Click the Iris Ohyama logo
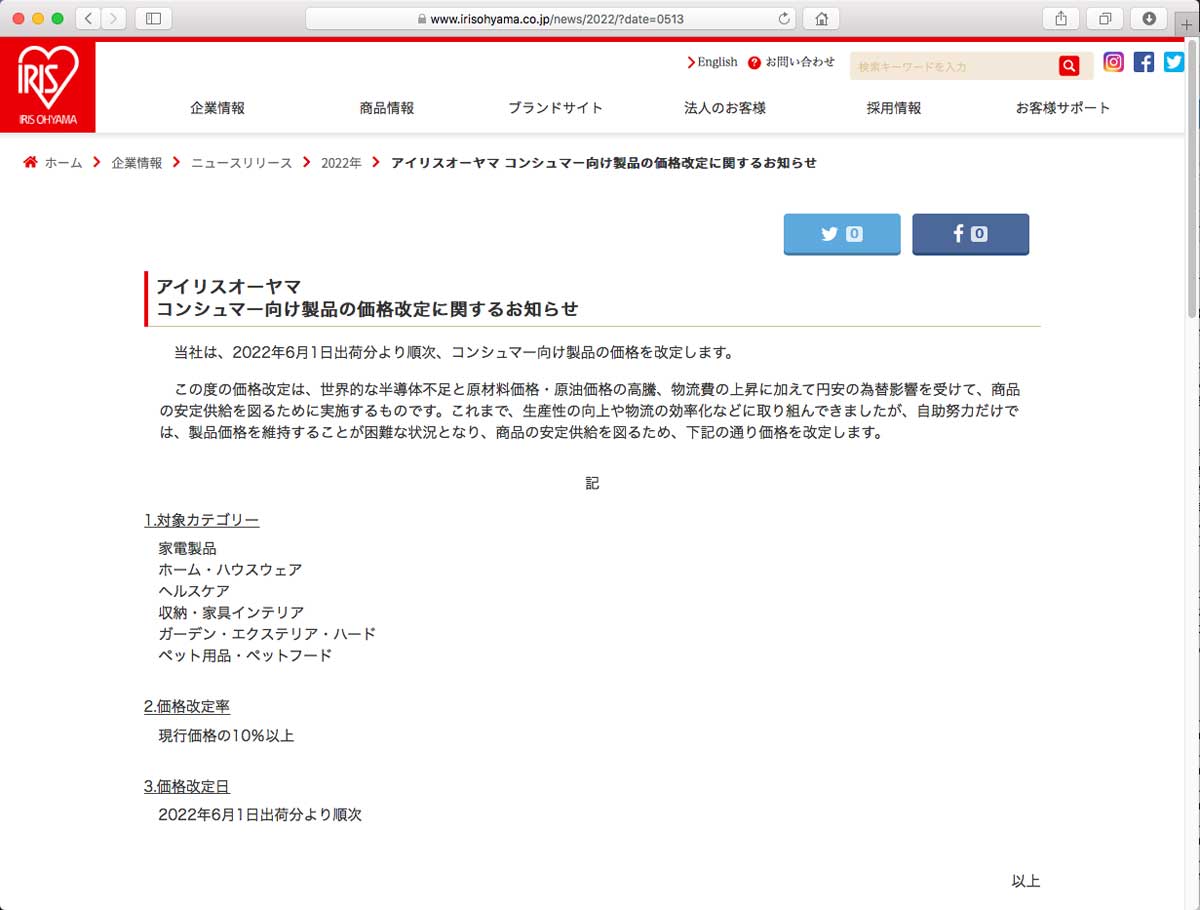 pyautogui.click(x=48, y=87)
